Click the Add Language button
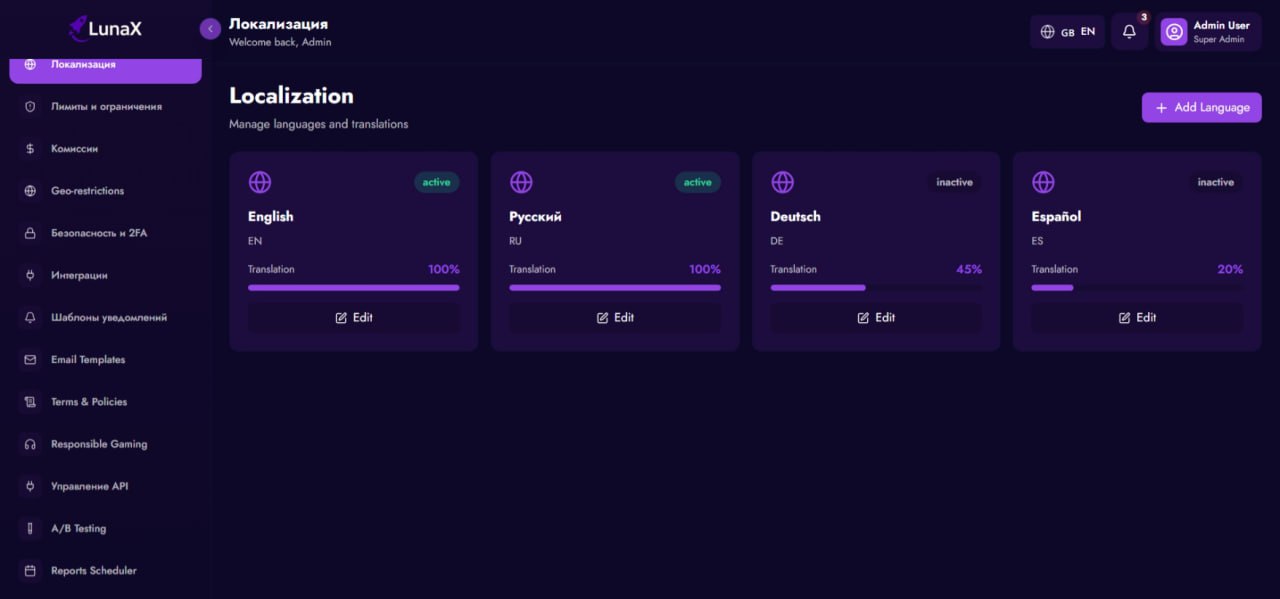 coord(1202,107)
